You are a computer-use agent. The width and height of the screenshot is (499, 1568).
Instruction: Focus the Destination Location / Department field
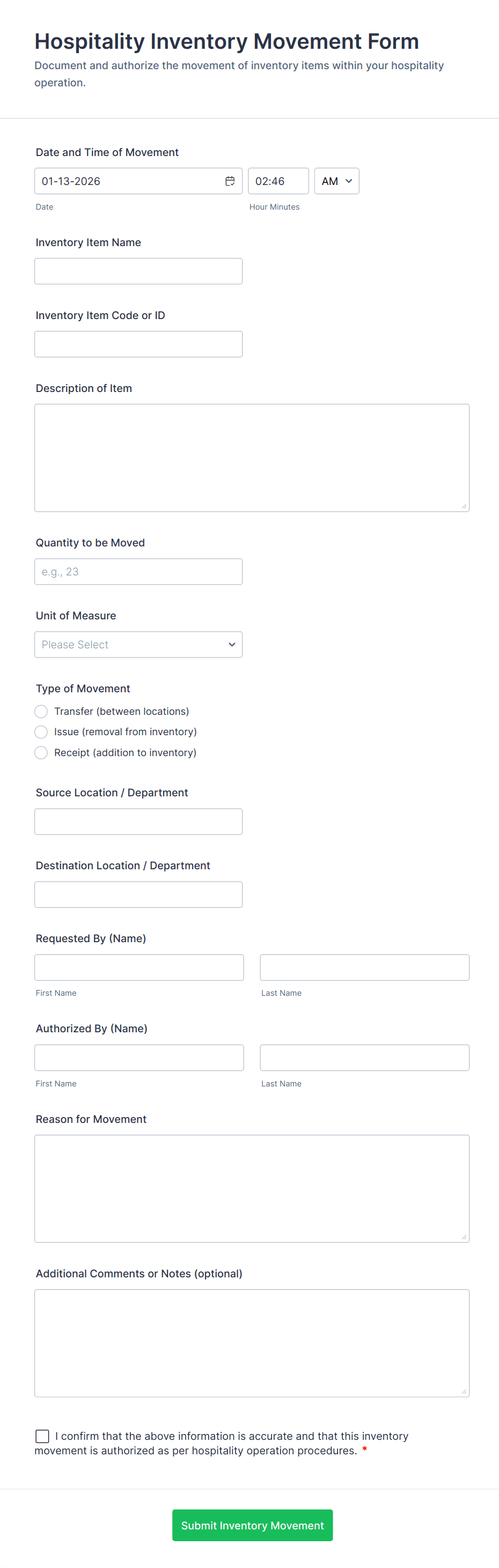pos(138,895)
